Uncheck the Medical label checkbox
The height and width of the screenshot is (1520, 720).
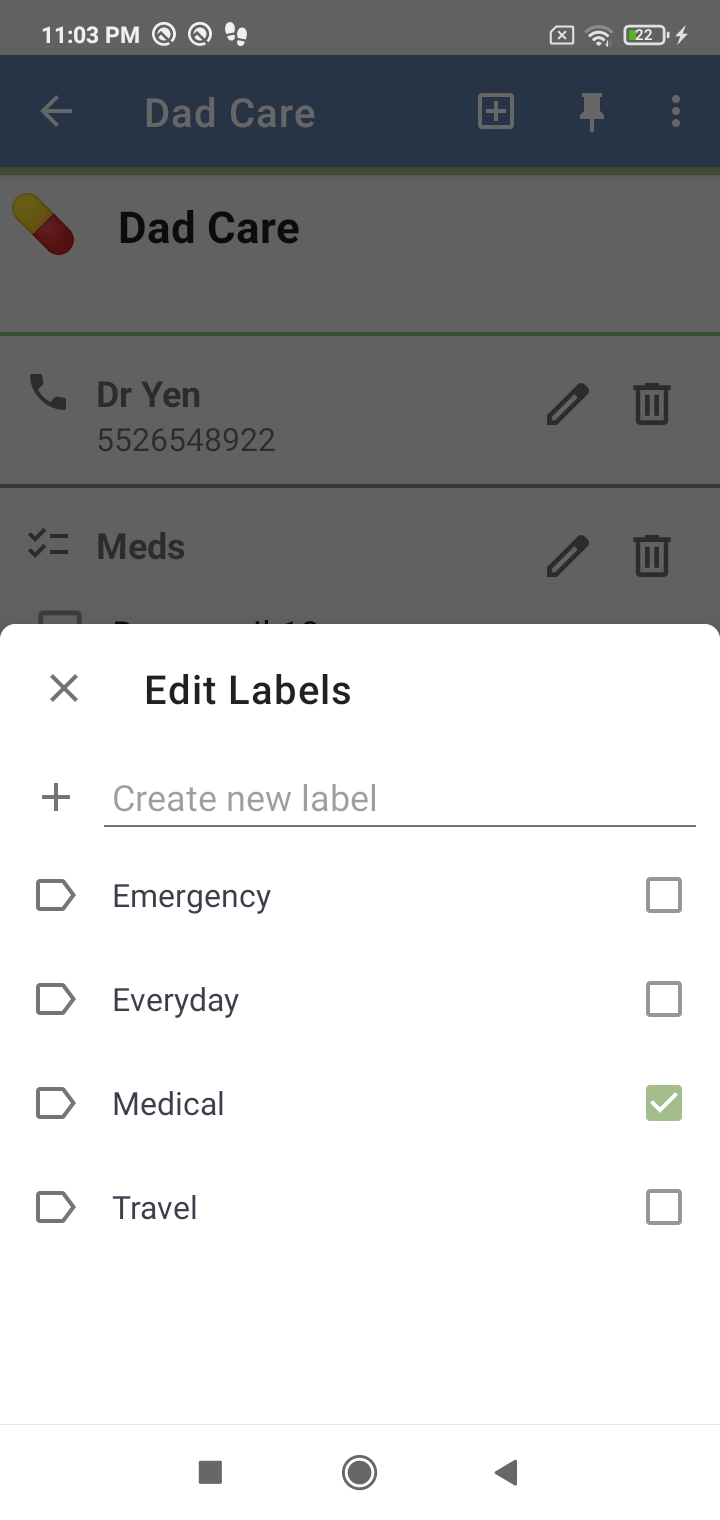point(664,1103)
